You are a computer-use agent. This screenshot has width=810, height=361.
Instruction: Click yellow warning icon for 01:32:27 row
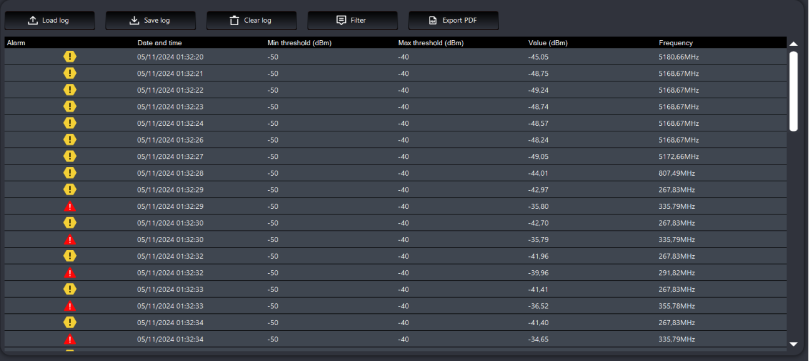(x=70, y=156)
